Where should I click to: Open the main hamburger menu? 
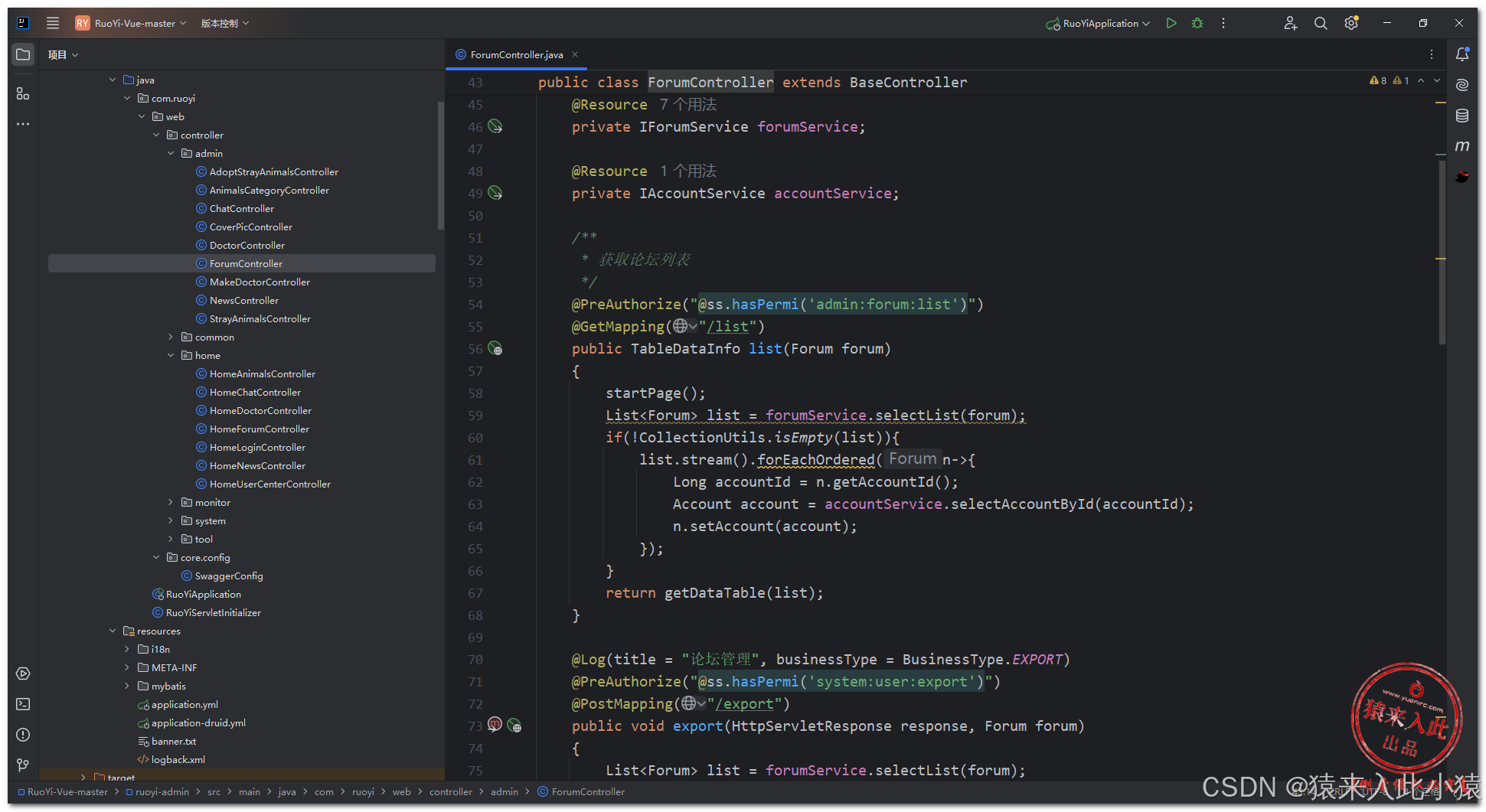point(53,23)
